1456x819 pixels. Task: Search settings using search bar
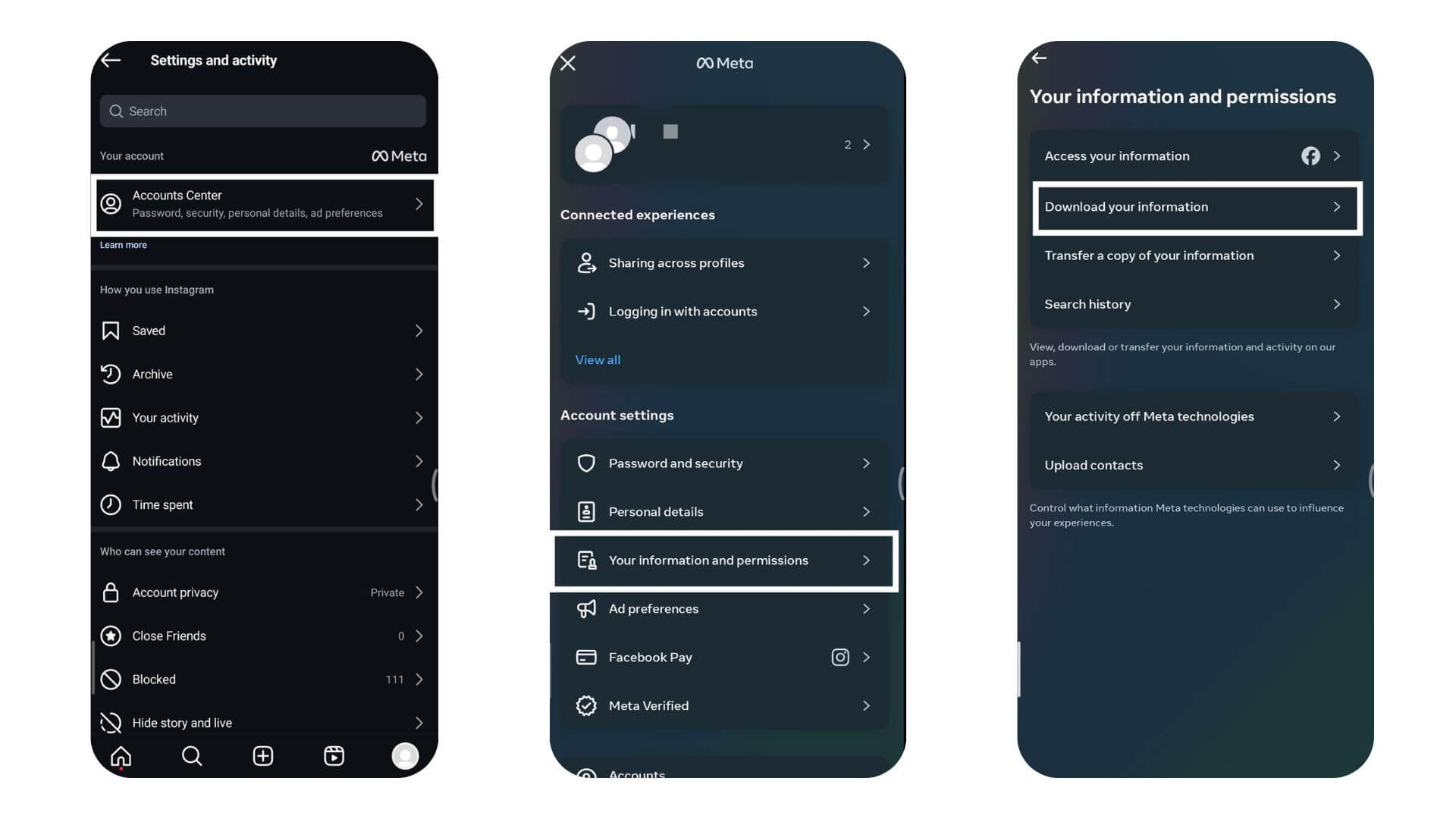click(263, 111)
